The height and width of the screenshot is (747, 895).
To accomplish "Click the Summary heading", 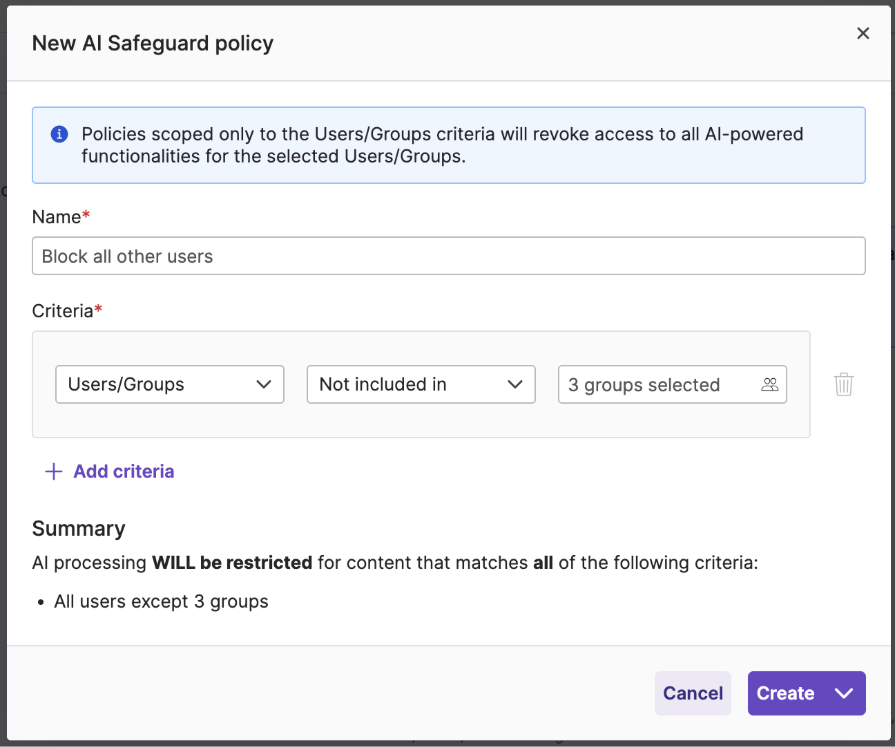I will click(79, 528).
